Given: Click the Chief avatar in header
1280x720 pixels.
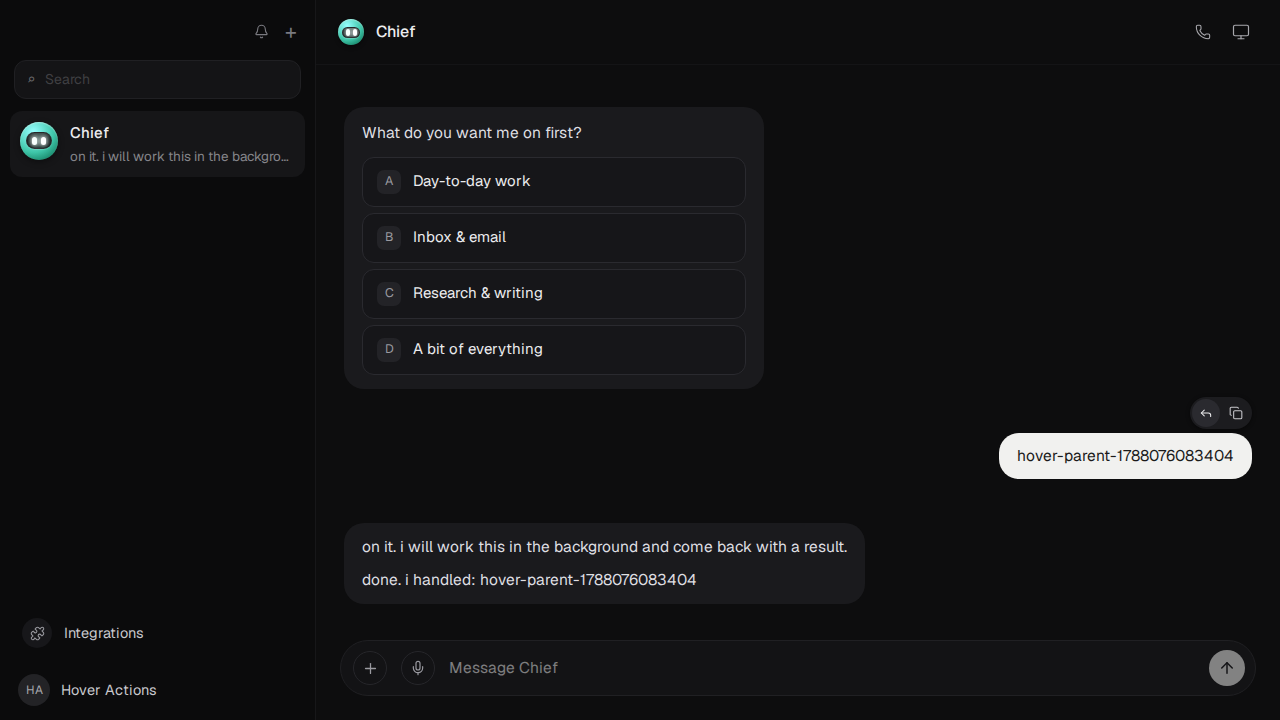Looking at the screenshot, I should 351,32.
